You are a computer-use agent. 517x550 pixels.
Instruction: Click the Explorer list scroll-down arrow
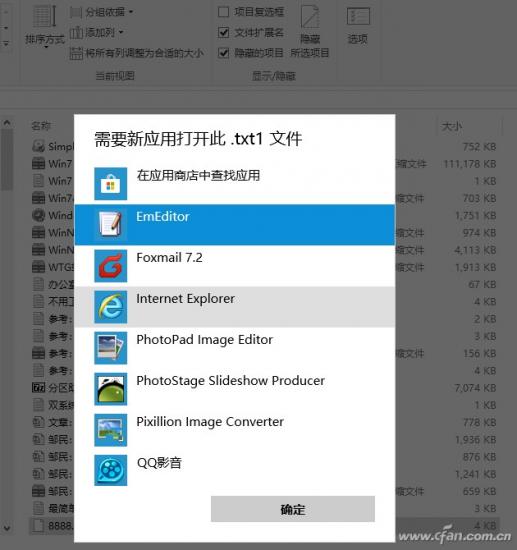point(7,527)
